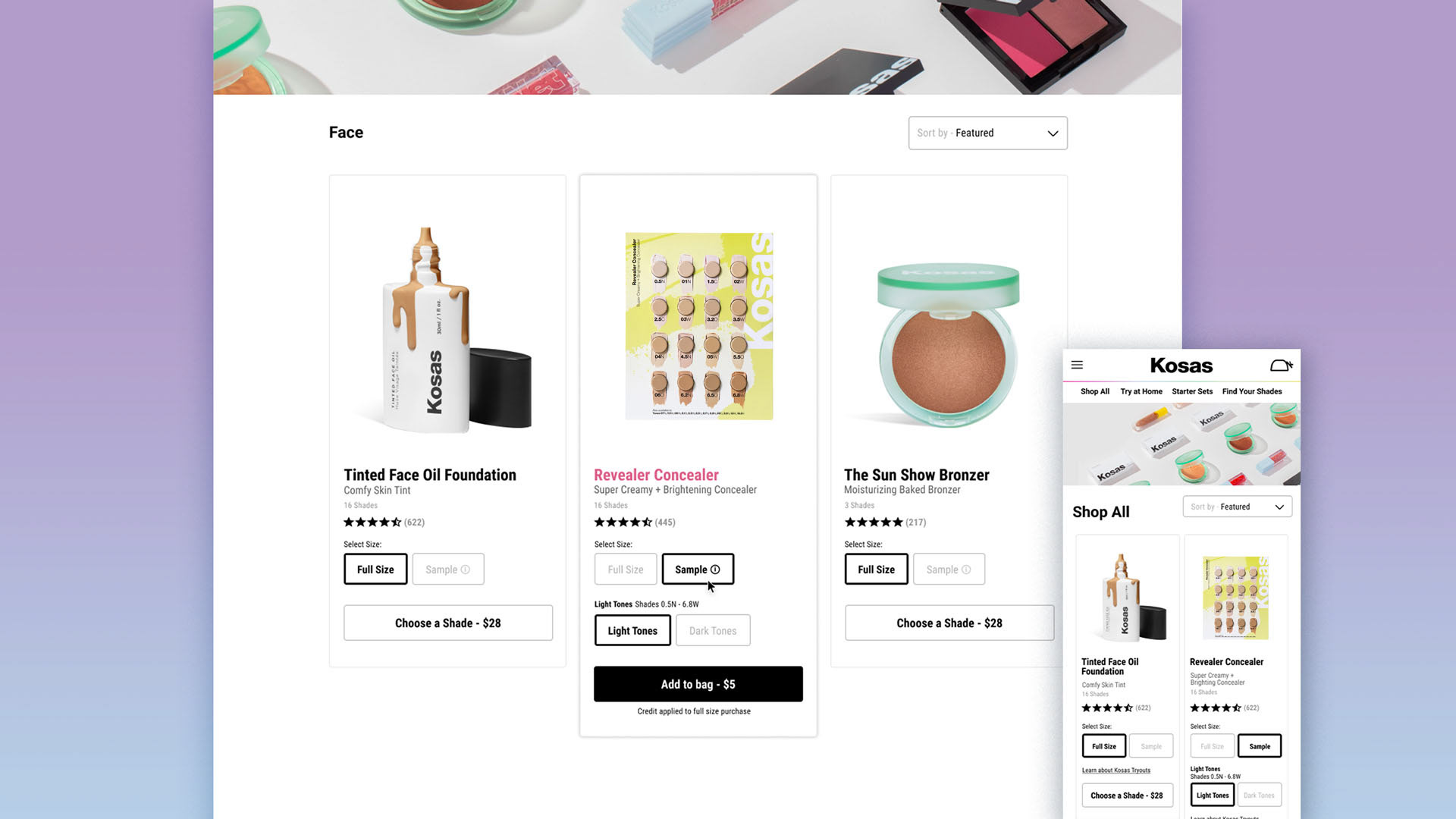The width and height of the screenshot is (1456, 819).
Task: Click the Kosas logo in mobile preview
Action: [x=1181, y=366]
